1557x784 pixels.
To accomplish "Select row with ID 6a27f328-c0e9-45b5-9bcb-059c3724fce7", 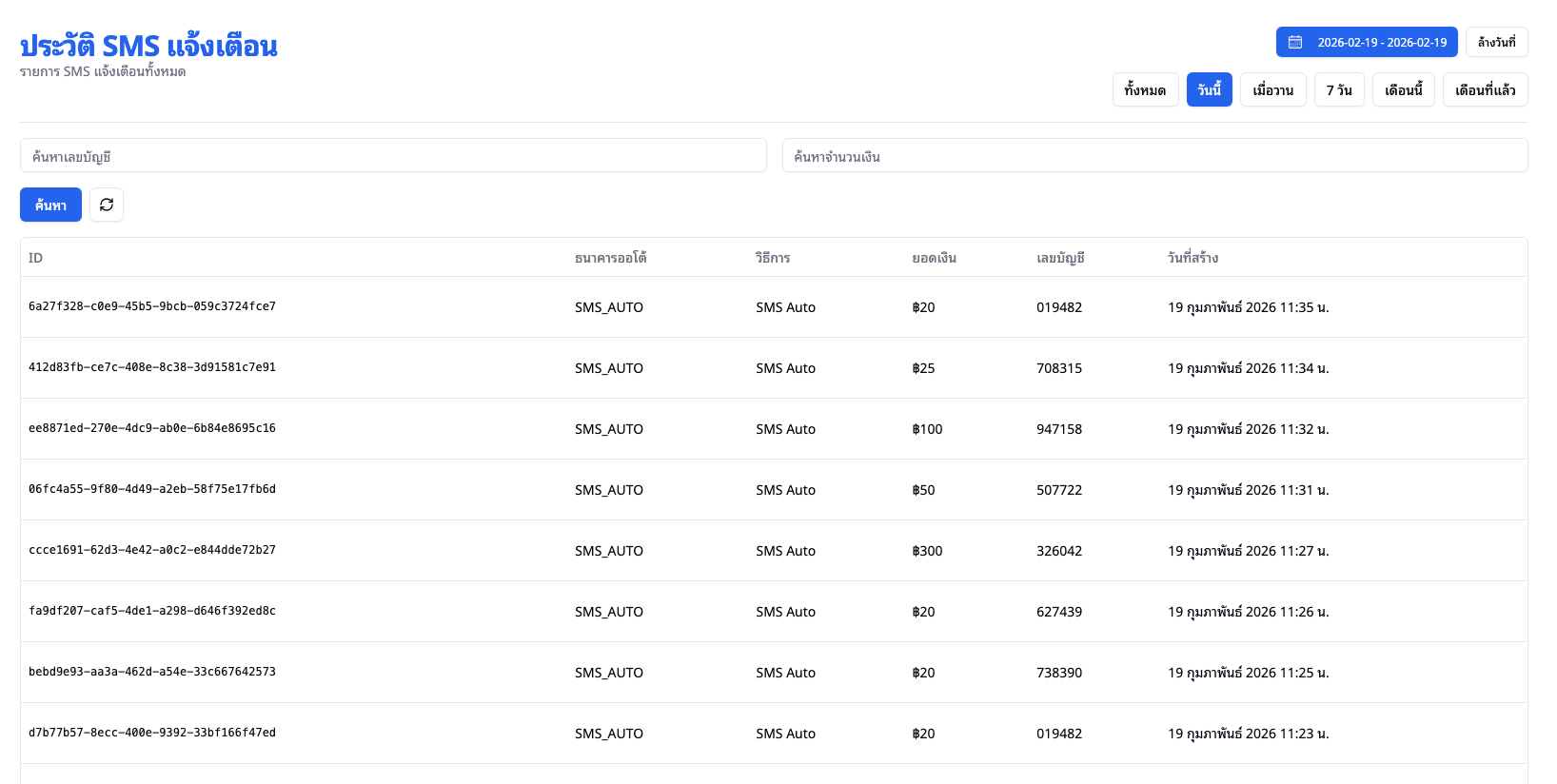I will (152, 306).
